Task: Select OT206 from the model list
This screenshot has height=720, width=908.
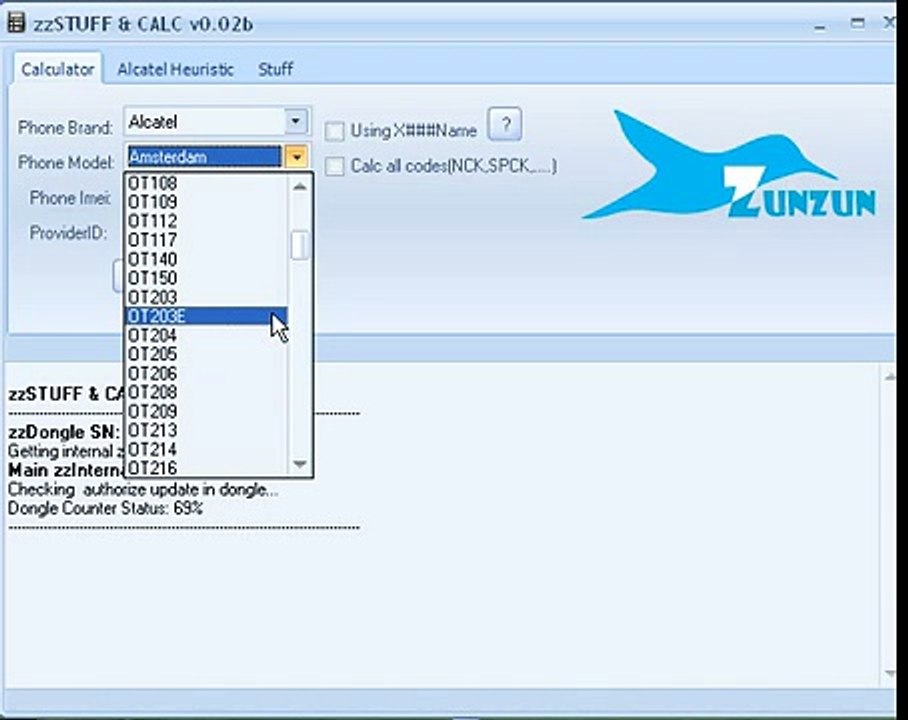Action: (x=206, y=374)
